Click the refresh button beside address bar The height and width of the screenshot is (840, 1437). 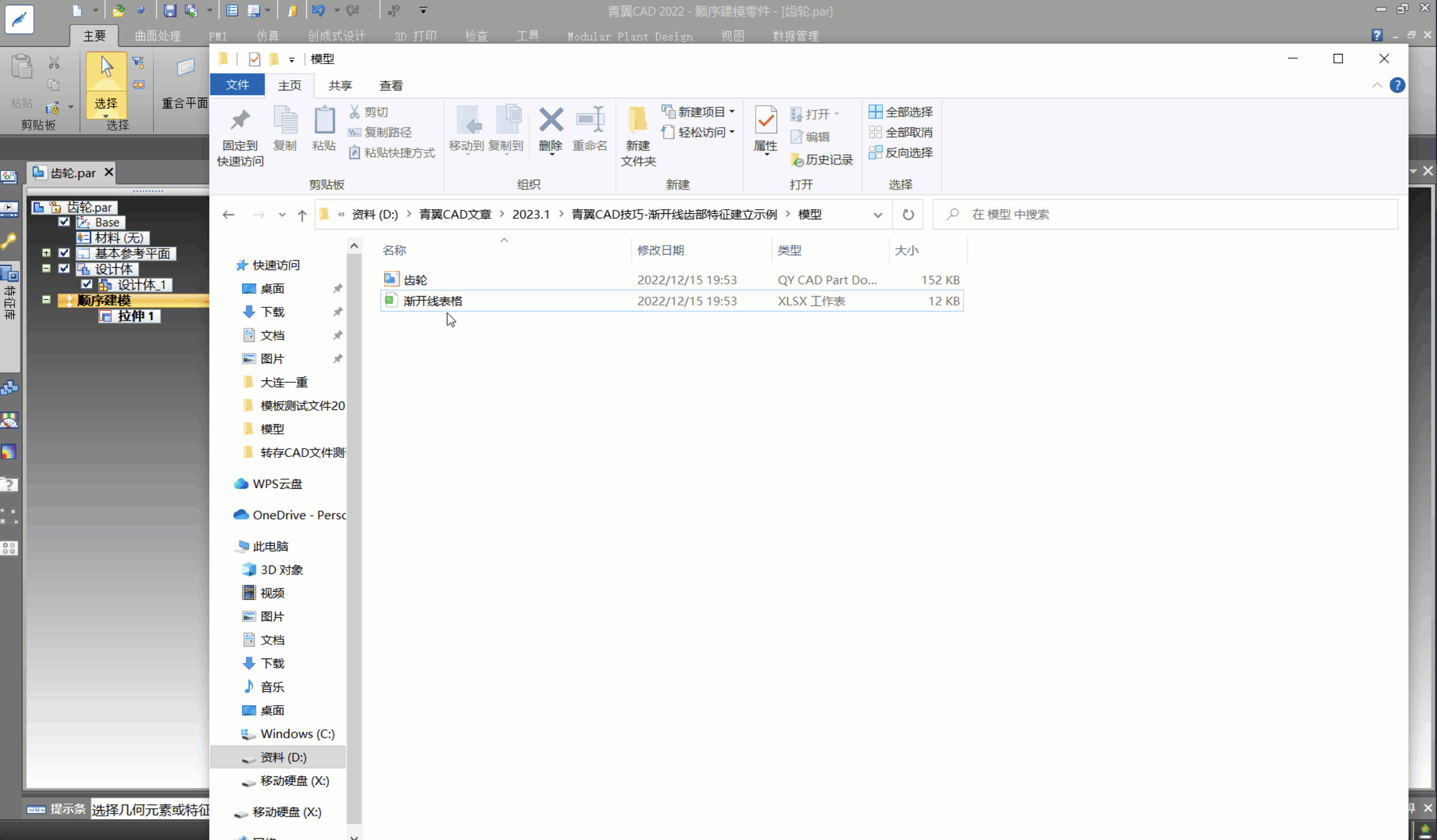coord(908,214)
